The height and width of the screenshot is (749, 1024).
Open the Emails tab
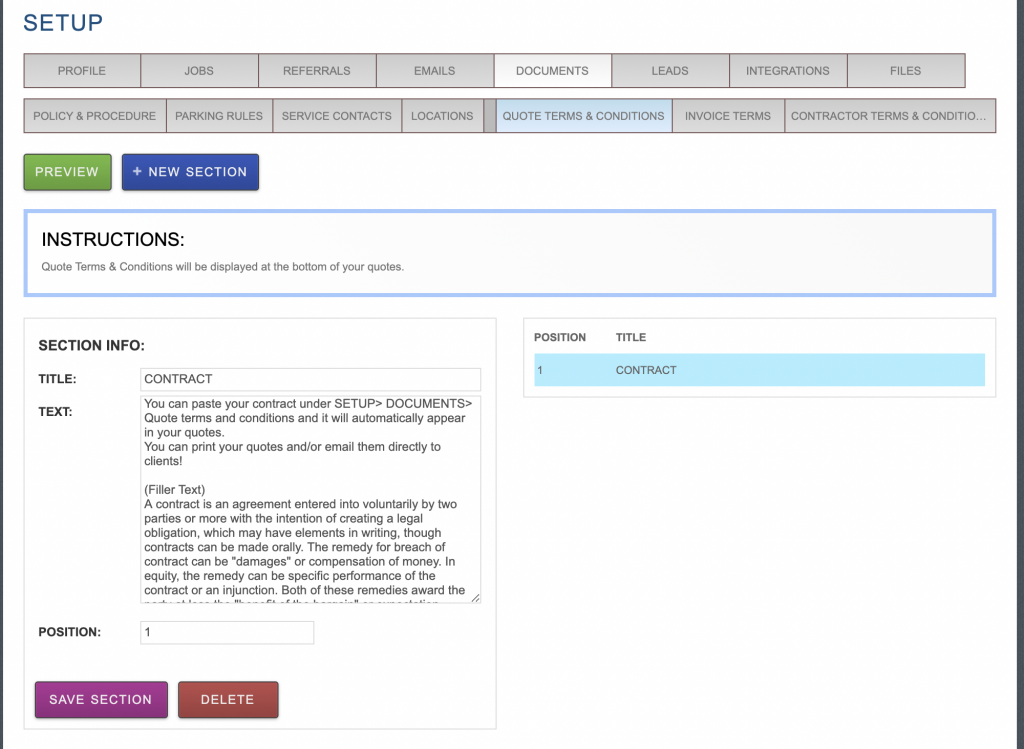[435, 71]
